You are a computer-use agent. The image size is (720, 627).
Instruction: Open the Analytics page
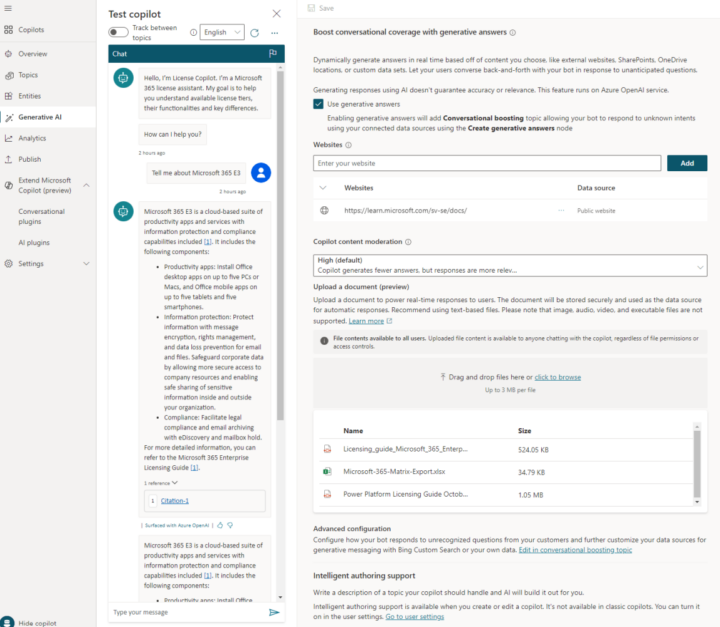coord(32,138)
